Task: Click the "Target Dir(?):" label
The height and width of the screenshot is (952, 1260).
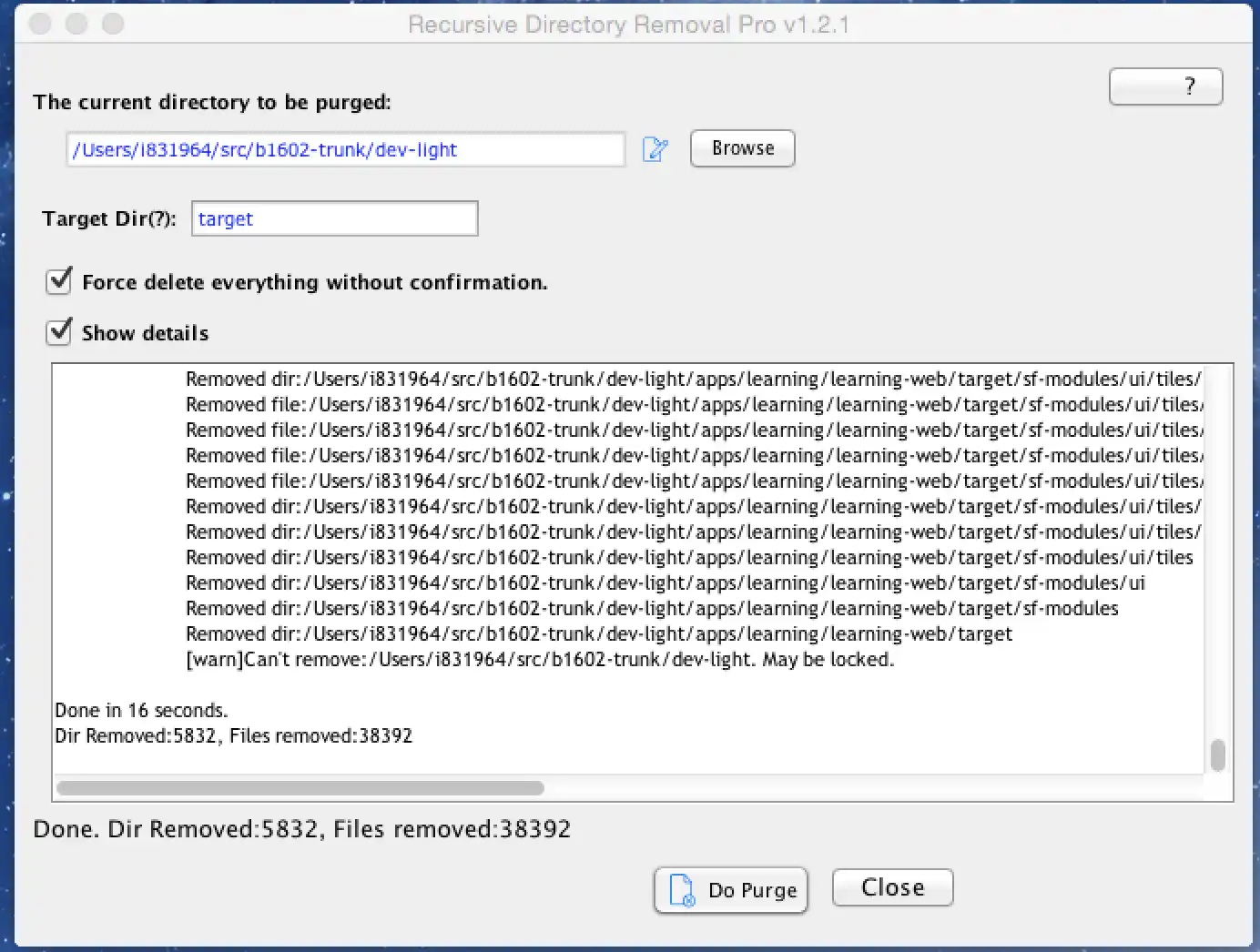Action: [109, 218]
